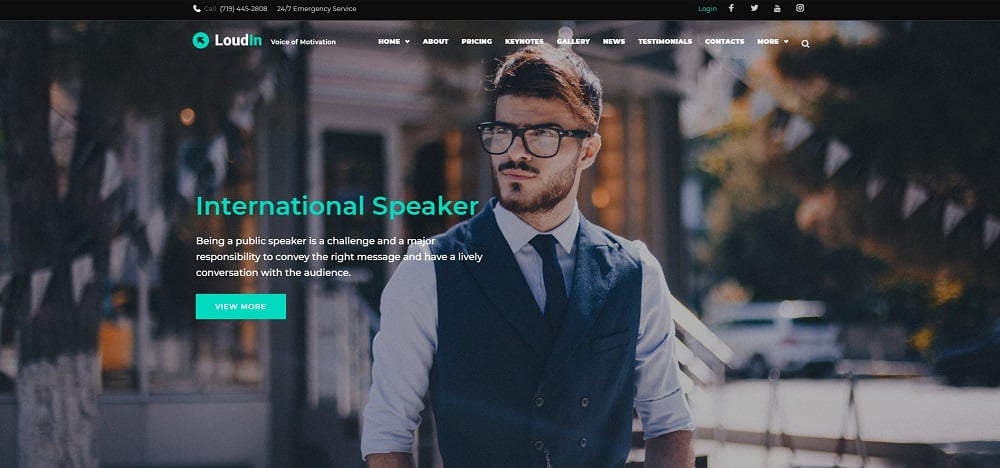Click the Login link
The width and height of the screenshot is (1000, 468).
(707, 9)
